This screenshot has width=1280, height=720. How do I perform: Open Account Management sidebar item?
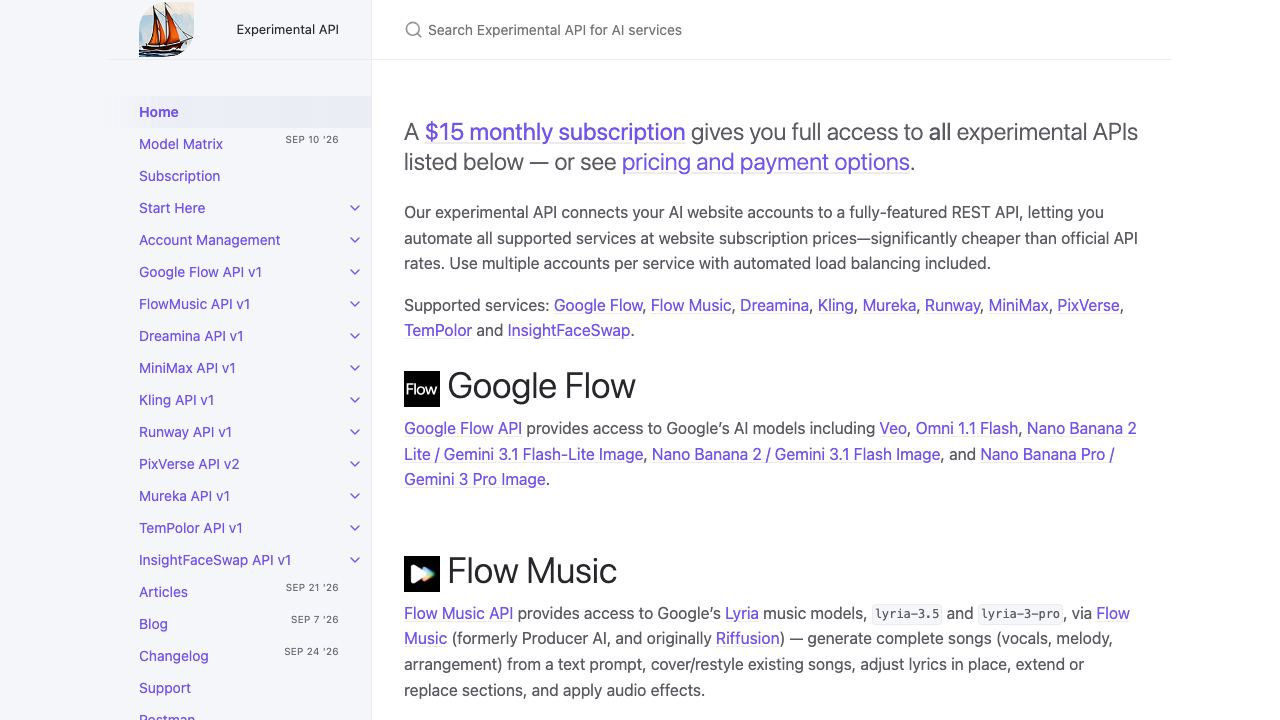(x=210, y=240)
